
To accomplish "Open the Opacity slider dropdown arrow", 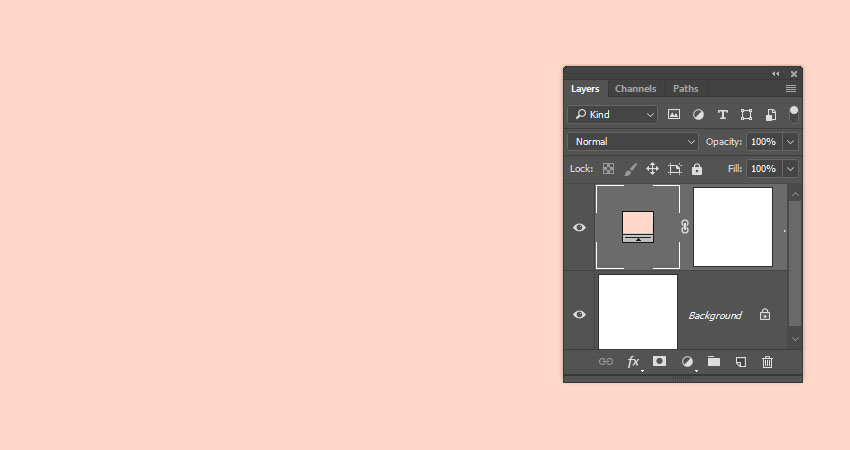I will tap(790, 142).
